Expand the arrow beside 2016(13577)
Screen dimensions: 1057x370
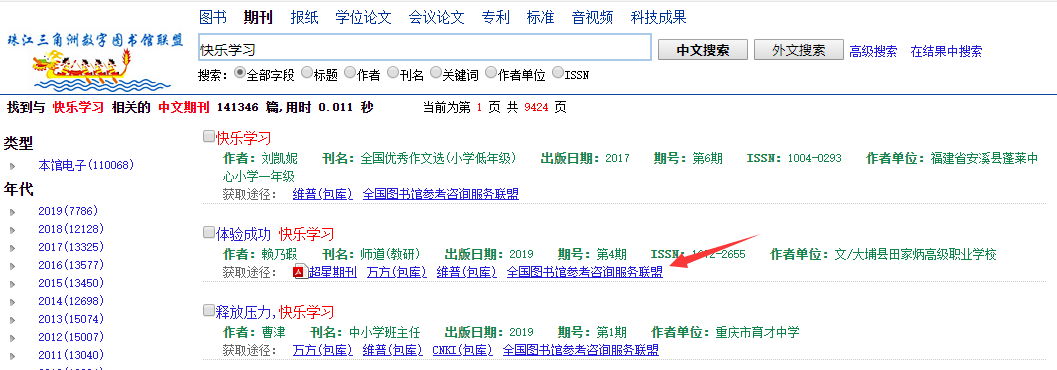pos(12,265)
